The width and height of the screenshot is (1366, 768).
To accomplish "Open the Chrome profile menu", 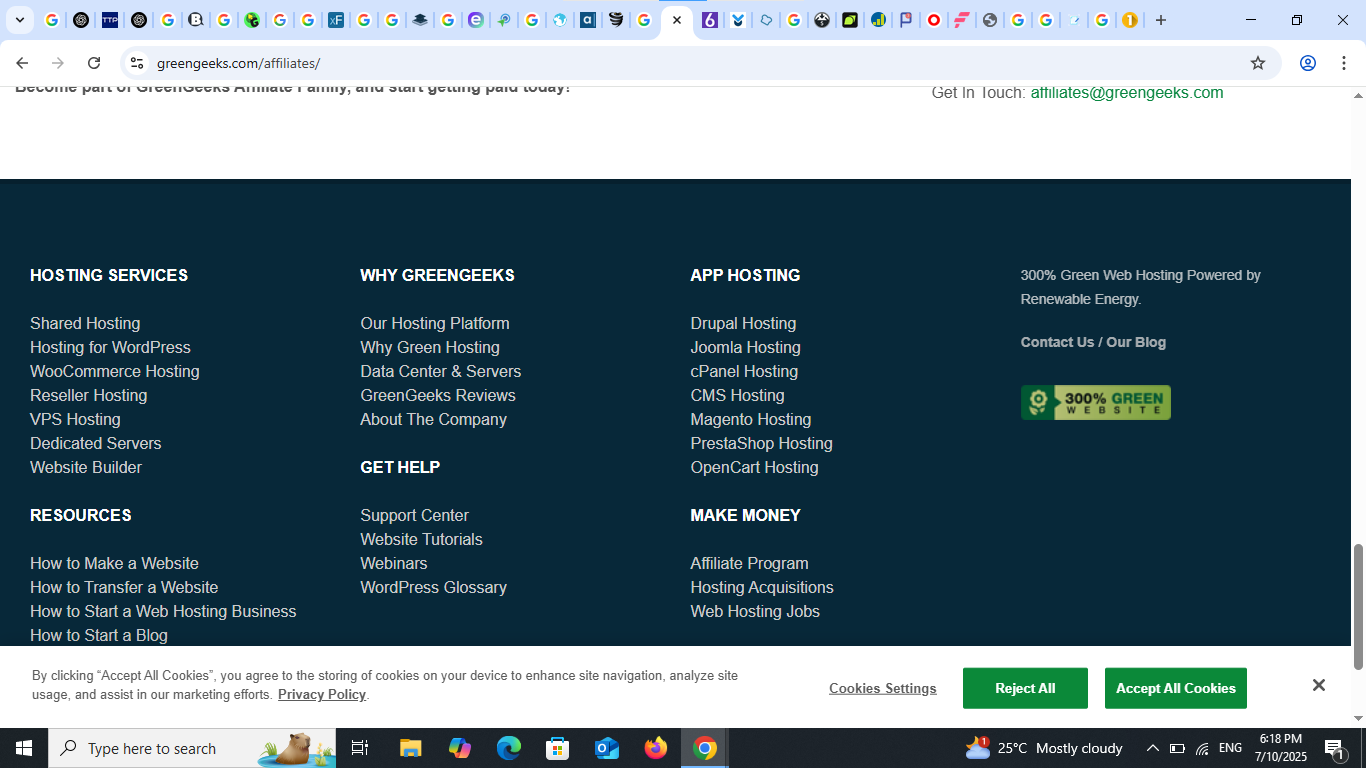I will click(x=1308, y=63).
